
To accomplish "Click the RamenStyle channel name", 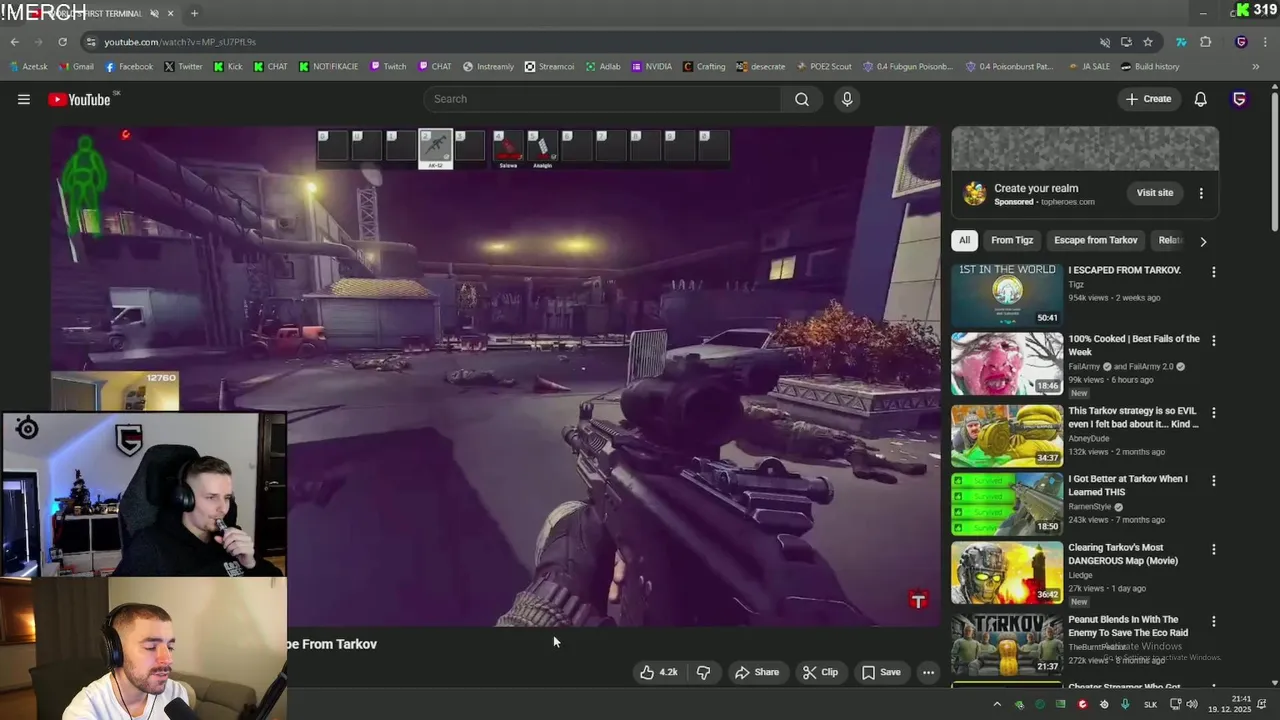I will [1090, 507].
